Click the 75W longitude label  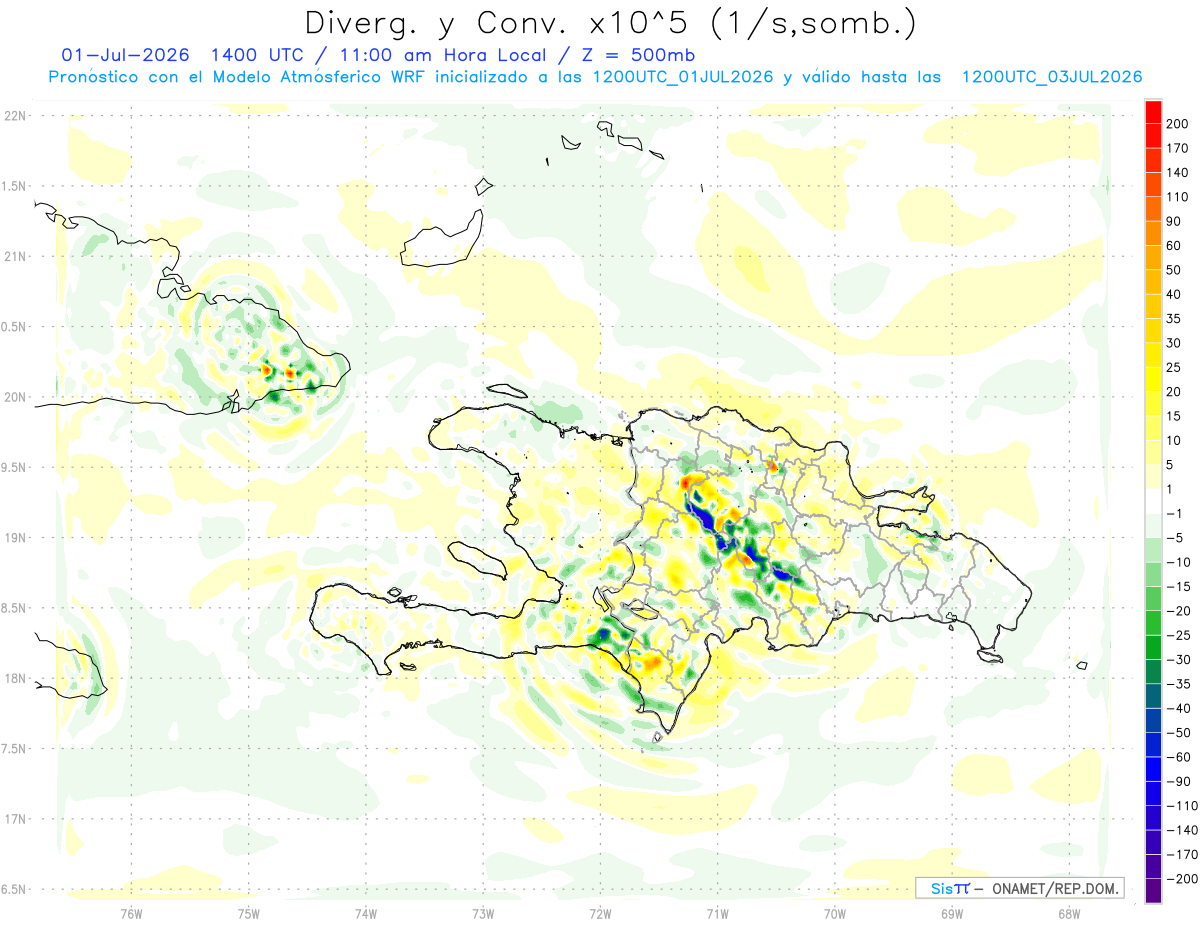point(249,913)
